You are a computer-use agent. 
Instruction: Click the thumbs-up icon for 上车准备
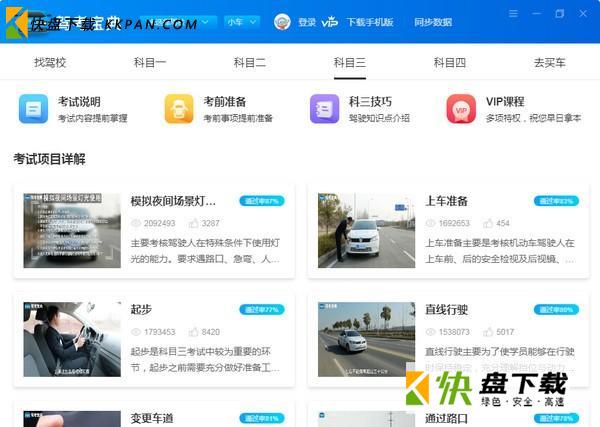point(488,223)
